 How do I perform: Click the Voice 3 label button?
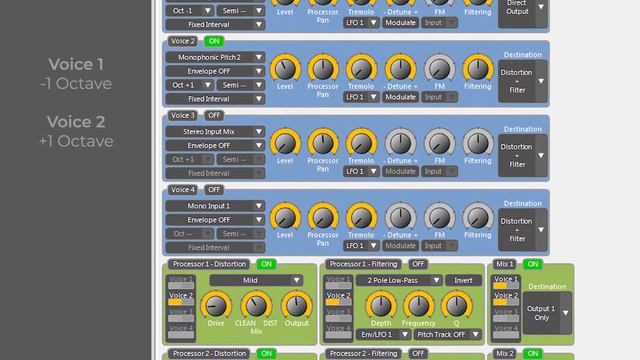[x=182, y=116]
